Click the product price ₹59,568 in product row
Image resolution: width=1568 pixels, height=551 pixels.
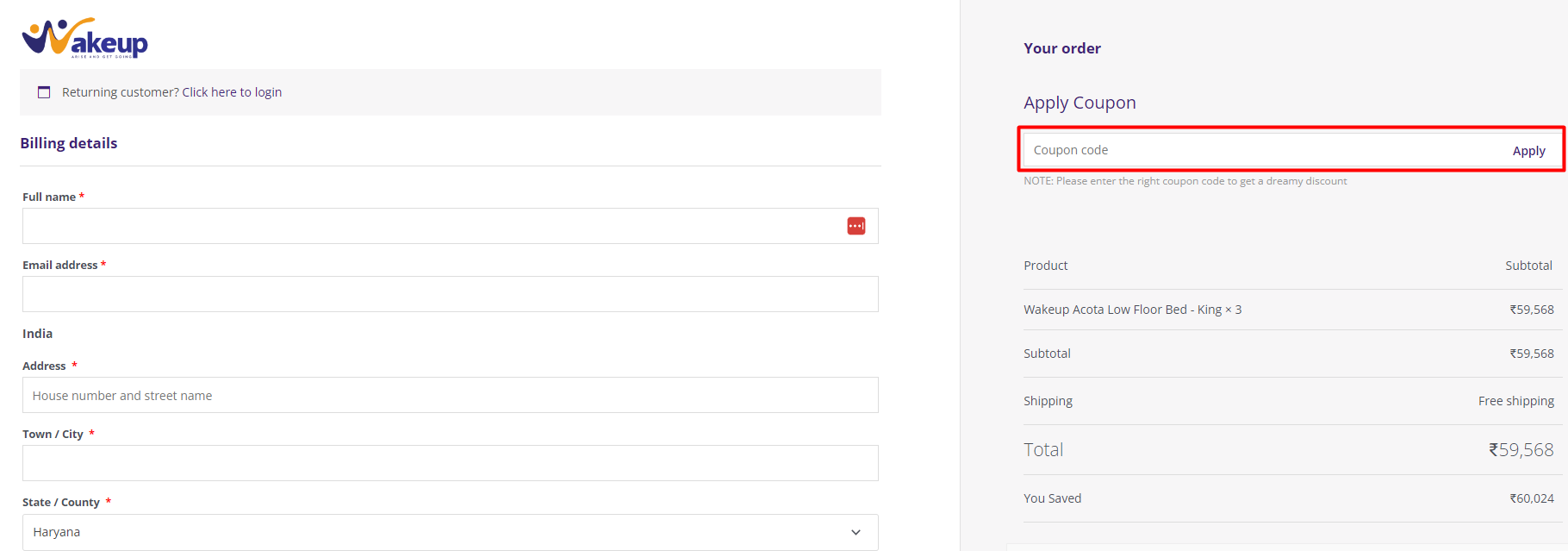[x=1531, y=310]
